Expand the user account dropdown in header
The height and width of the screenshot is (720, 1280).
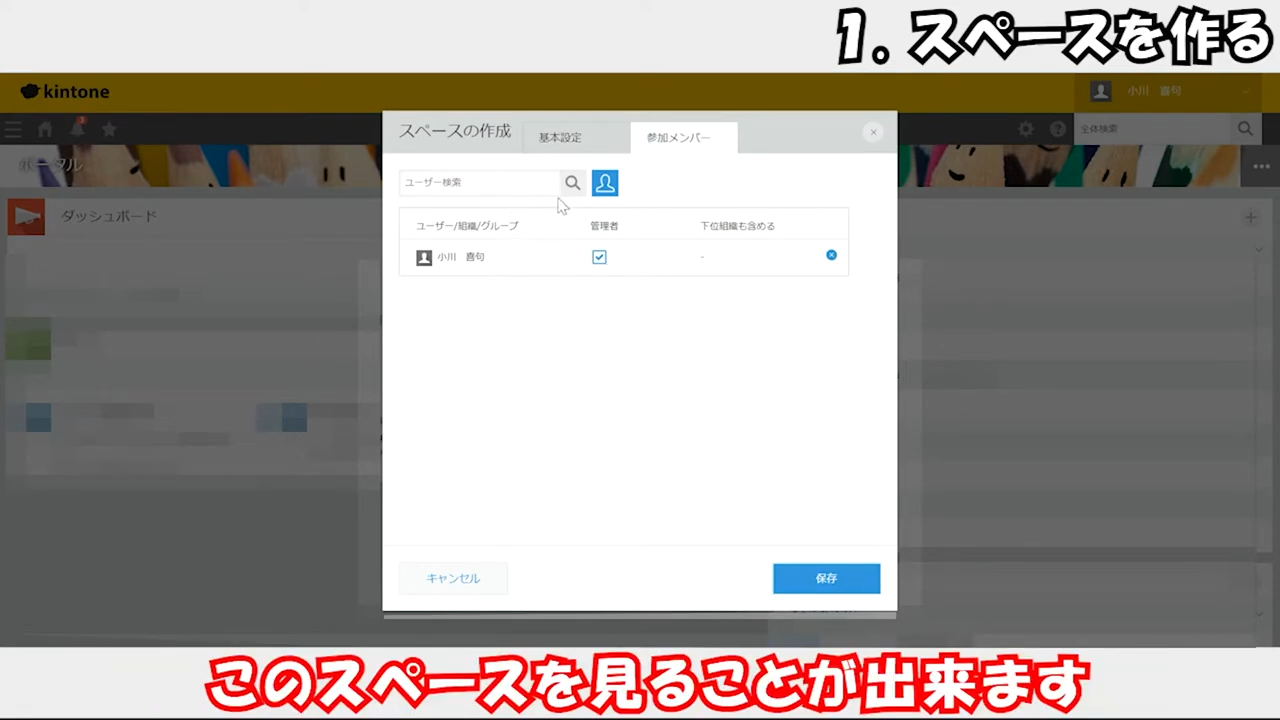[1246, 92]
